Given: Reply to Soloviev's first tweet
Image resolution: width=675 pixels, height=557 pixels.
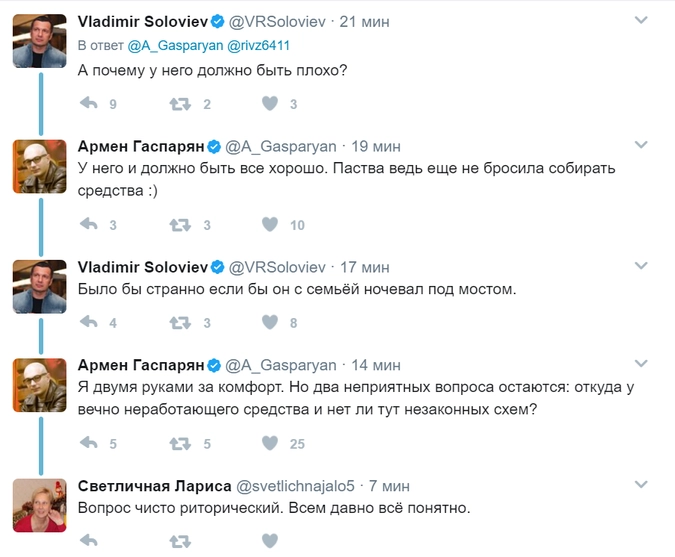Looking at the screenshot, I should point(88,104).
